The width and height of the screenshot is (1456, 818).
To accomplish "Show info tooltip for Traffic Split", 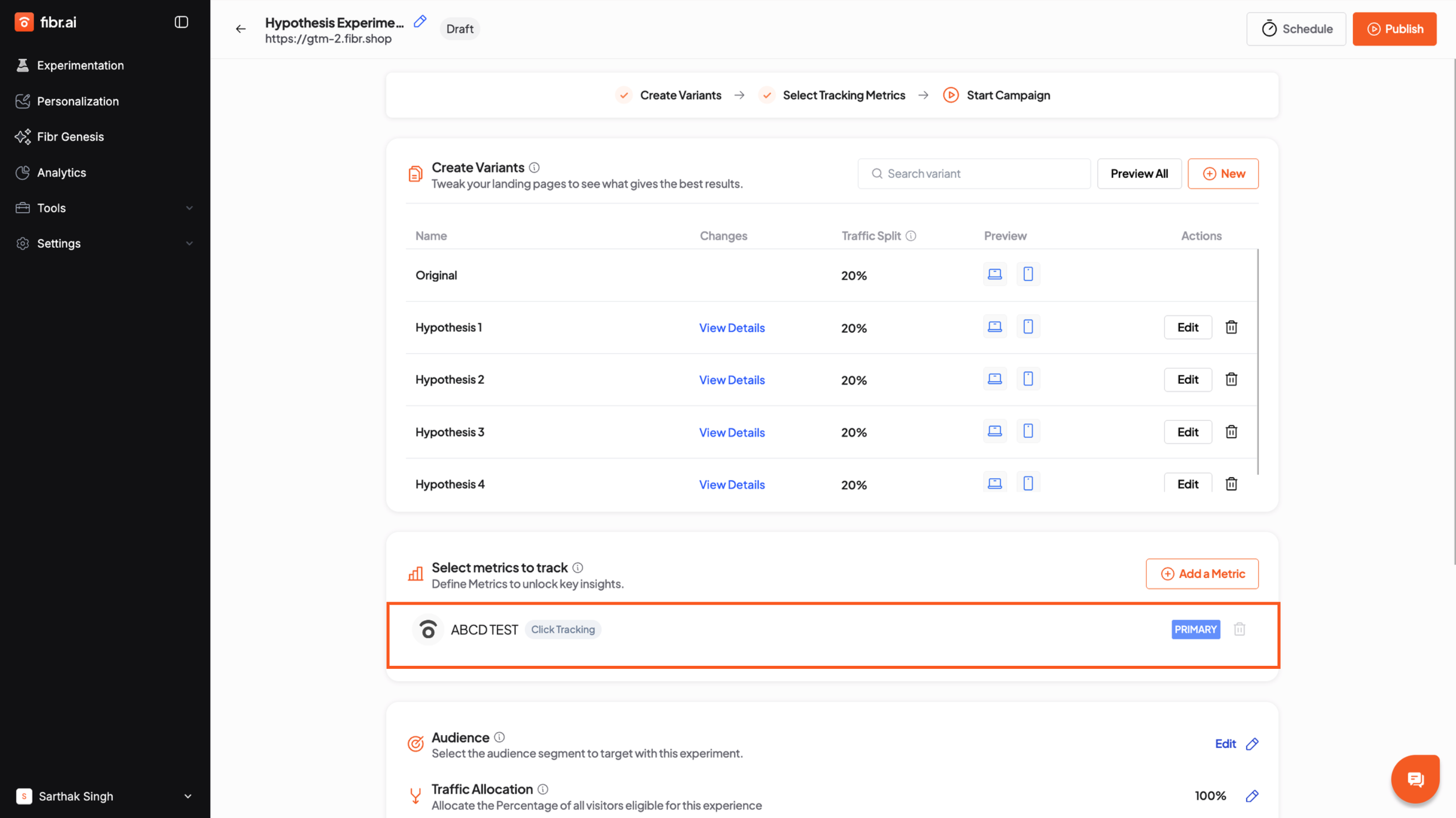I will click(x=911, y=236).
